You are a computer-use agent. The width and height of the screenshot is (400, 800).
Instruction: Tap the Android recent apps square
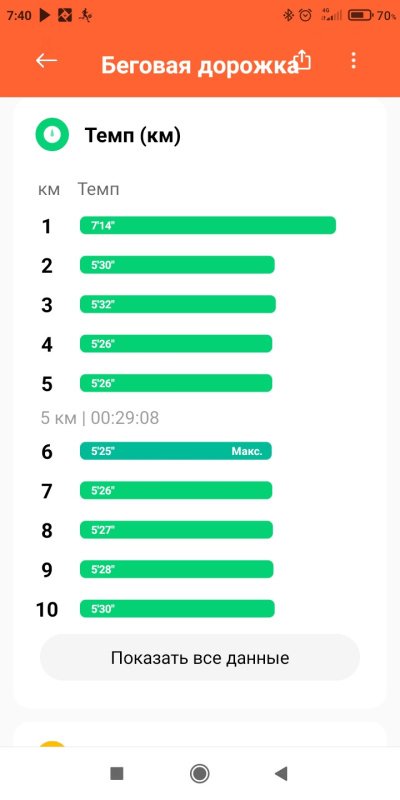[x=117, y=774]
